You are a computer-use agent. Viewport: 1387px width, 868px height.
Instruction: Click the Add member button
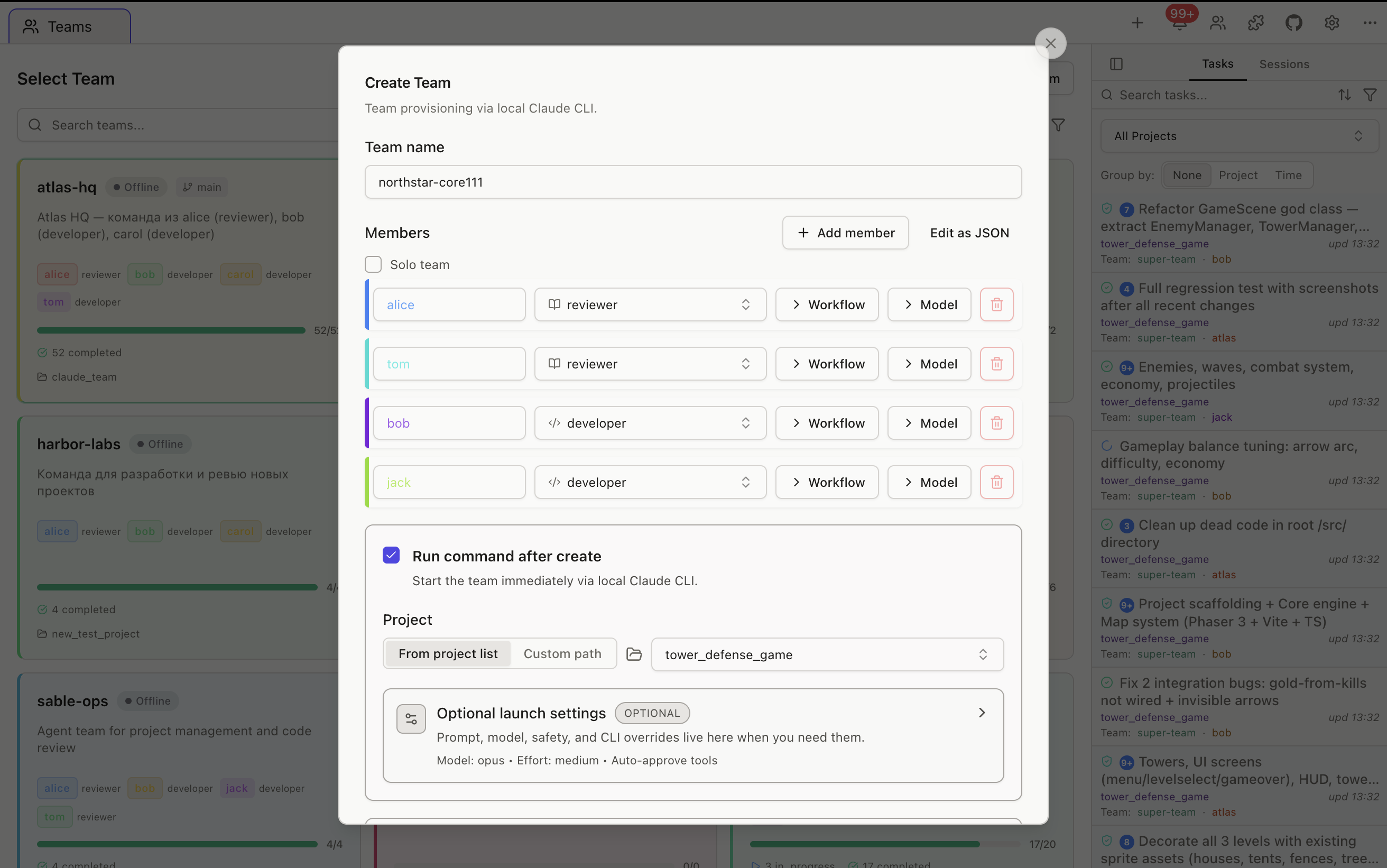[845, 233]
